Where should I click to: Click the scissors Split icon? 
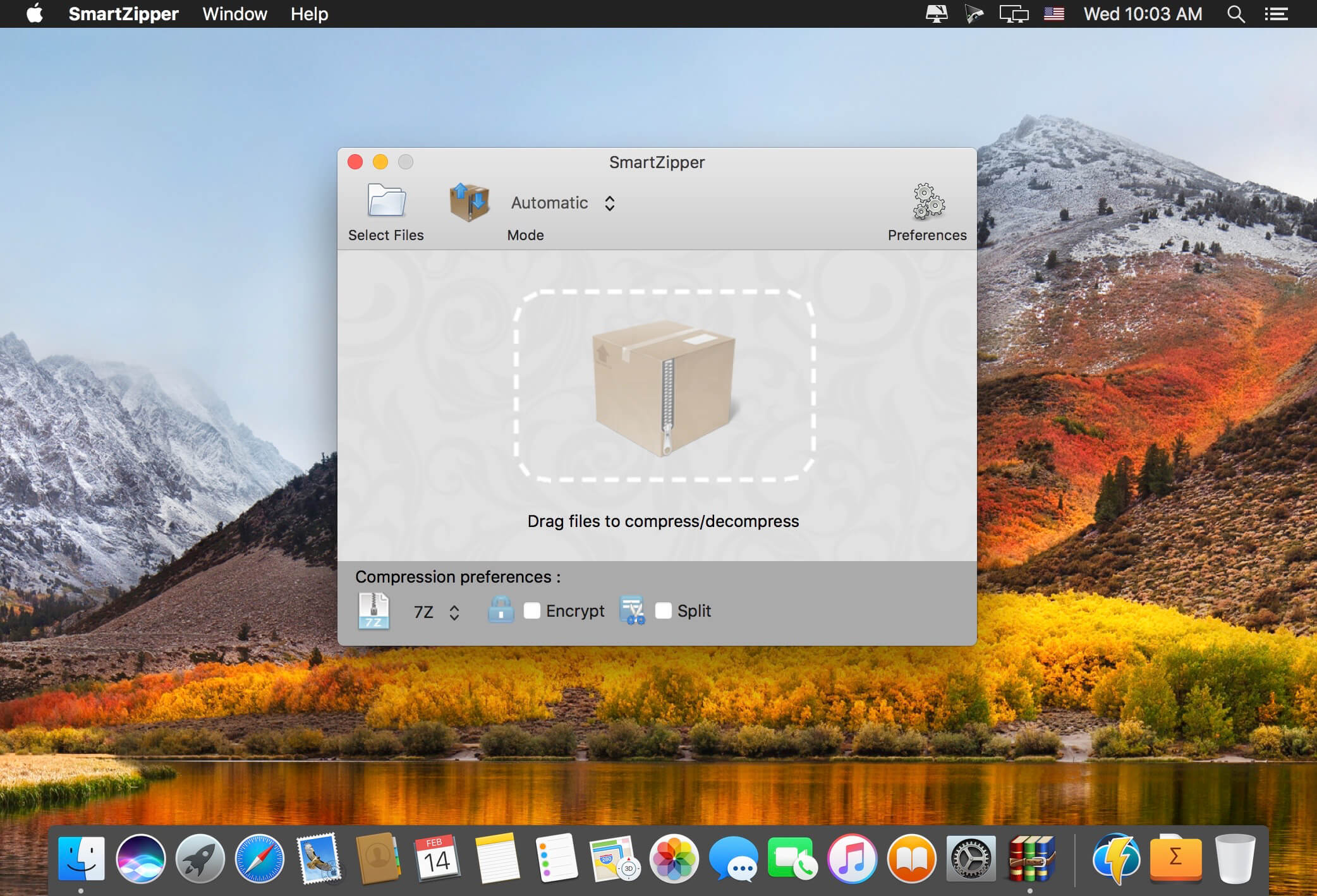(x=632, y=610)
